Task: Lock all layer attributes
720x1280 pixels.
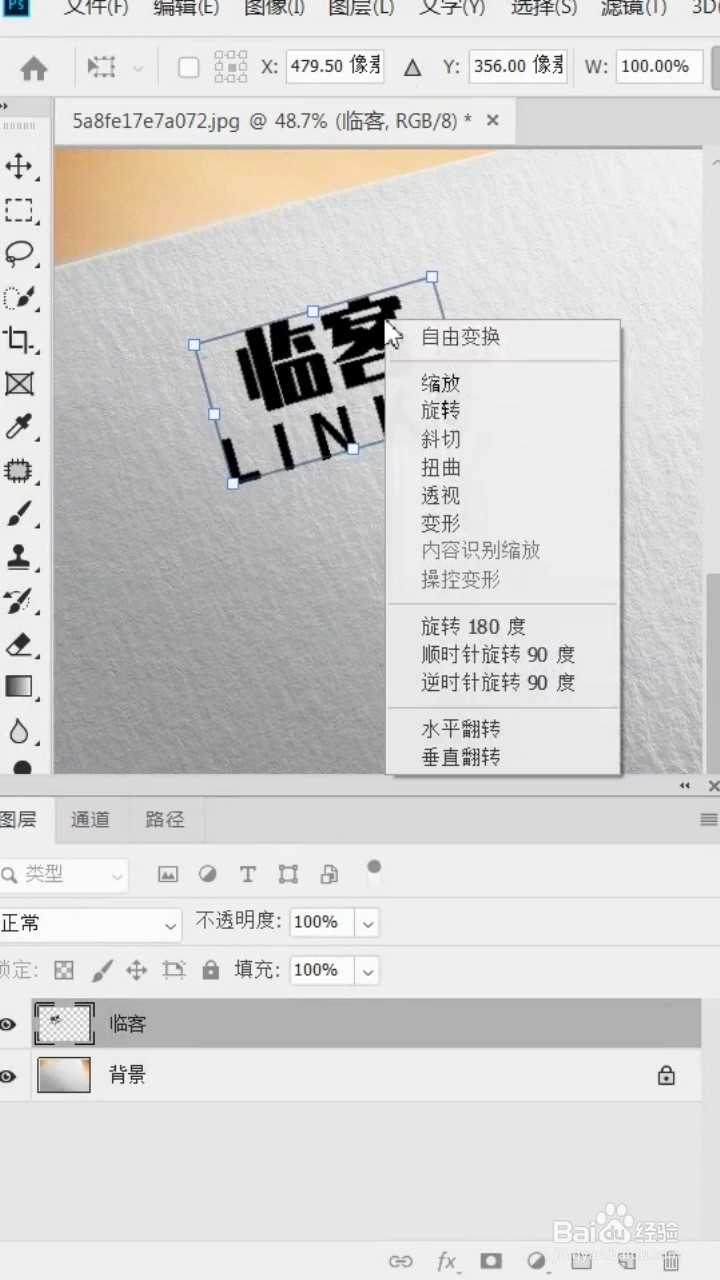Action: (x=210, y=970)
